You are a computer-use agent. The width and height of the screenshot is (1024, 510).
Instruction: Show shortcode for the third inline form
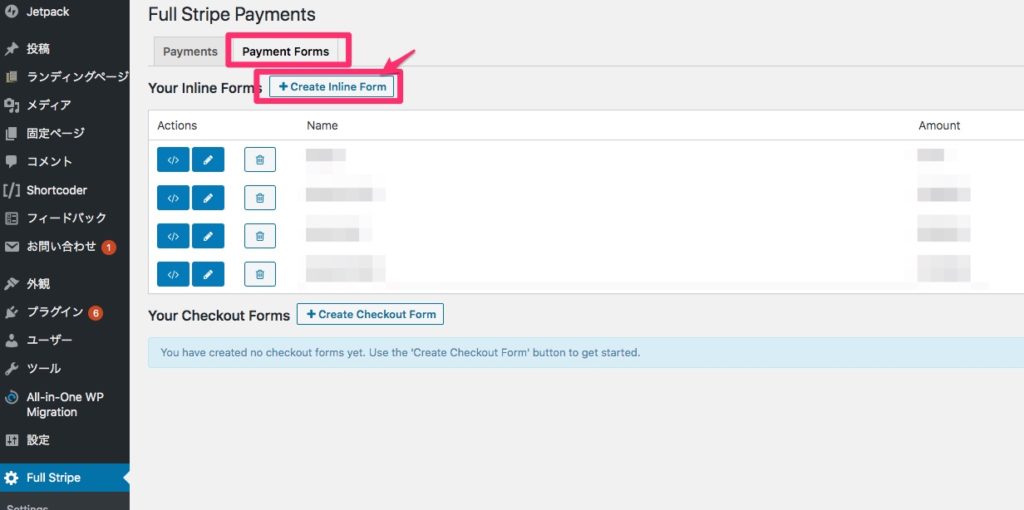pos(173,236)
